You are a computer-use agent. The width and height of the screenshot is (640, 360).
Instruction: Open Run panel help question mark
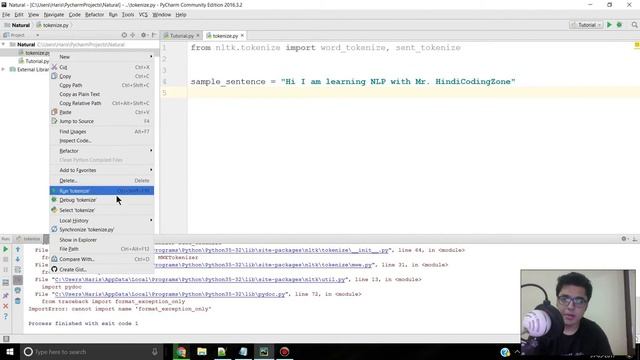pyautogui.click(x=6, y=316)
